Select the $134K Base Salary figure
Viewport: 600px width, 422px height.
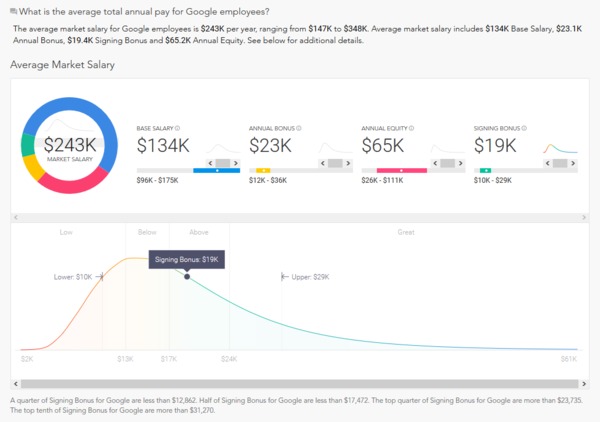[163, 145]
